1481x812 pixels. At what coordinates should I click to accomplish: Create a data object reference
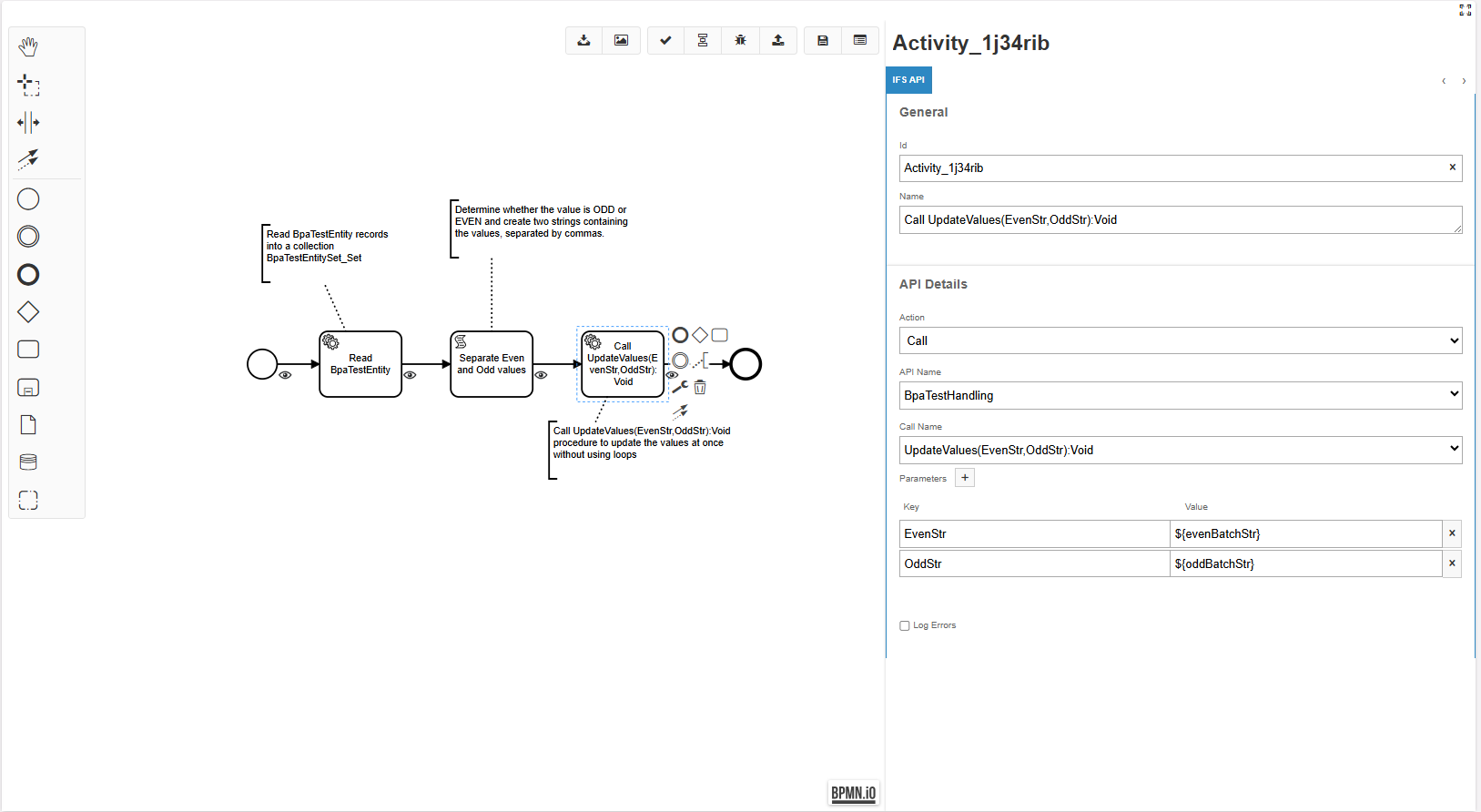(x=28, y=425)
